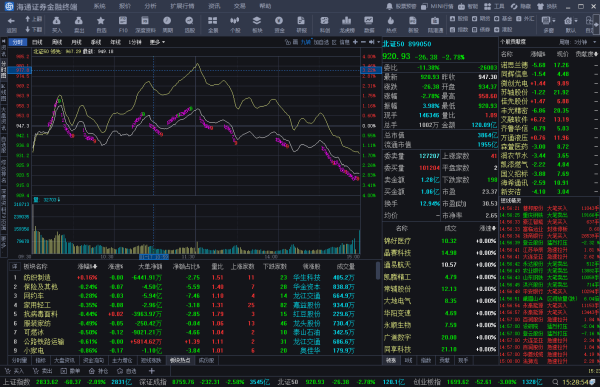600x387 pixels.
Task: Go to previous stock with 上翻 arrow
Action: 33,19
